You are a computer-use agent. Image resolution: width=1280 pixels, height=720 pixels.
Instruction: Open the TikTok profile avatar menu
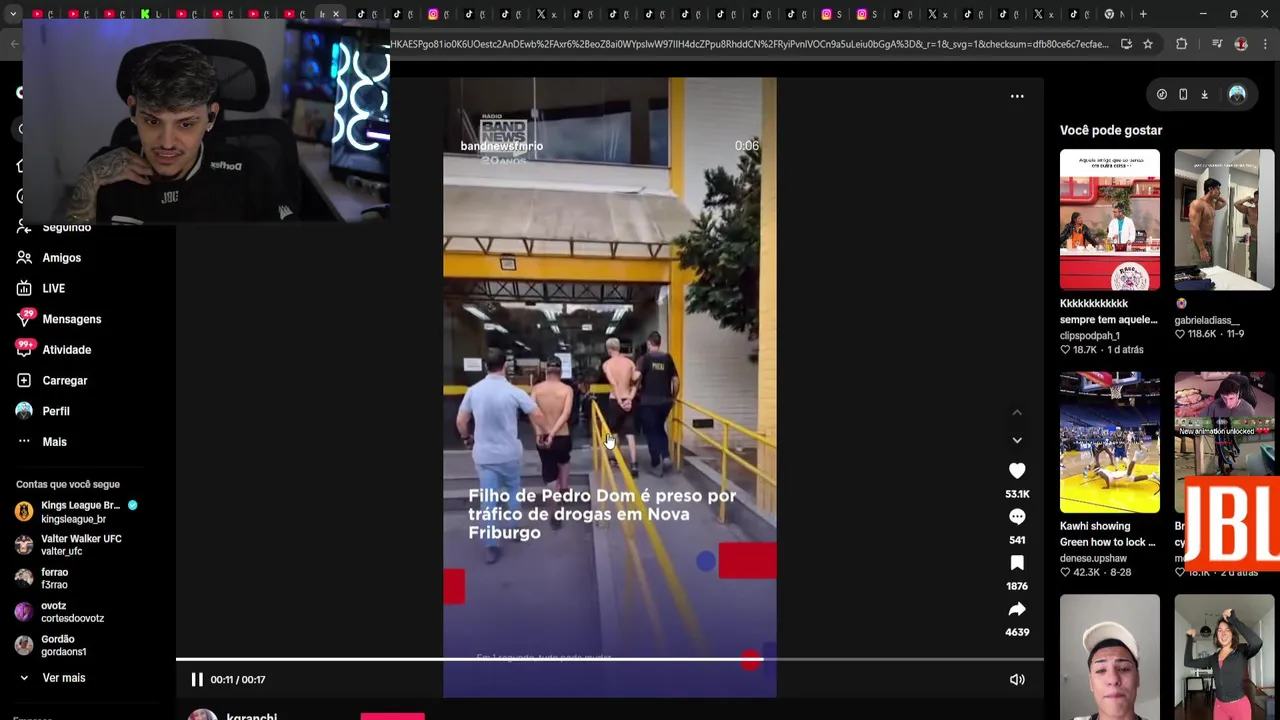[1237, 94]
